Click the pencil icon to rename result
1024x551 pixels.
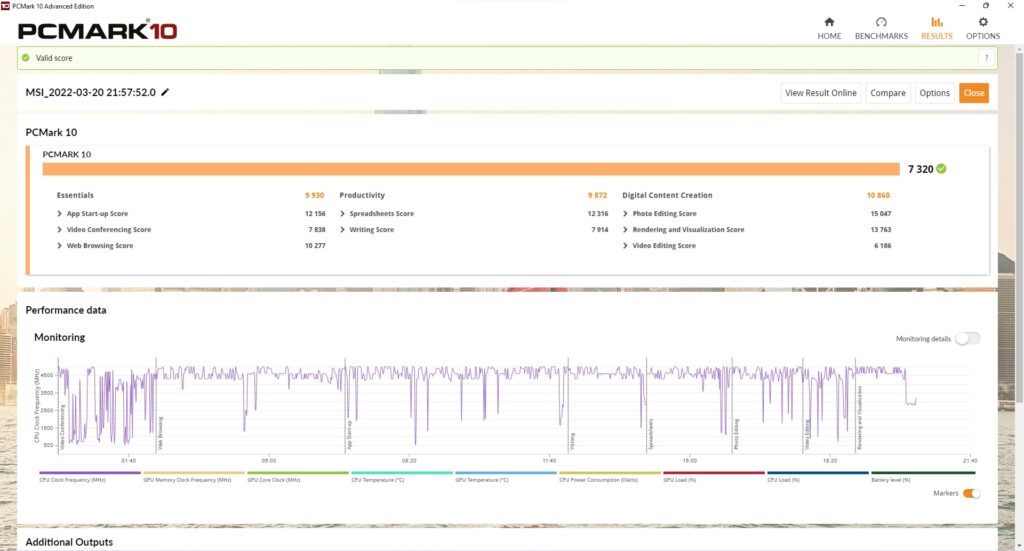[x=165, y=92]
